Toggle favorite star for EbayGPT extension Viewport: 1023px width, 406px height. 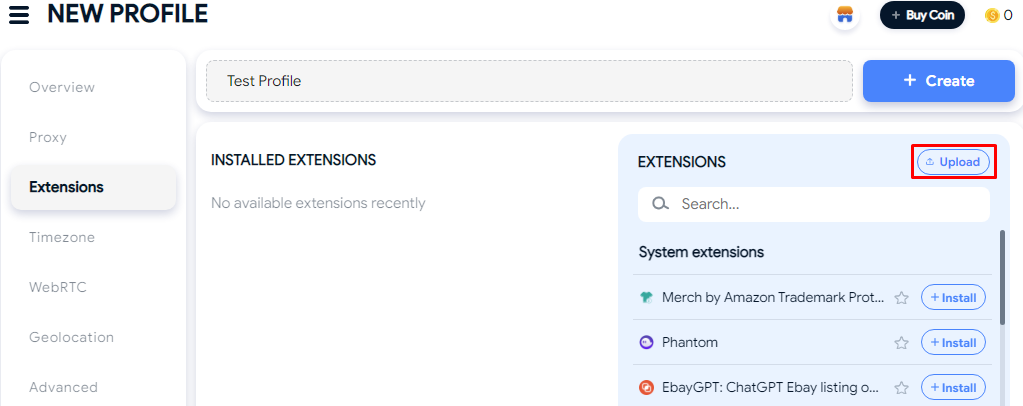point(901,388)
